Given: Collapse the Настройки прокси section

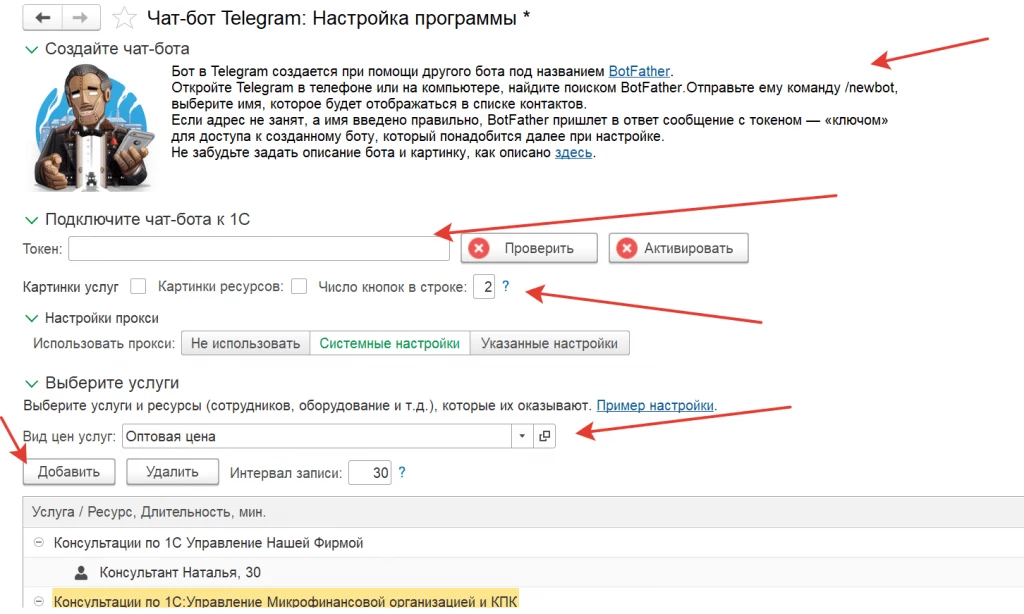Looking at the screenshot, I should point(31,318).
